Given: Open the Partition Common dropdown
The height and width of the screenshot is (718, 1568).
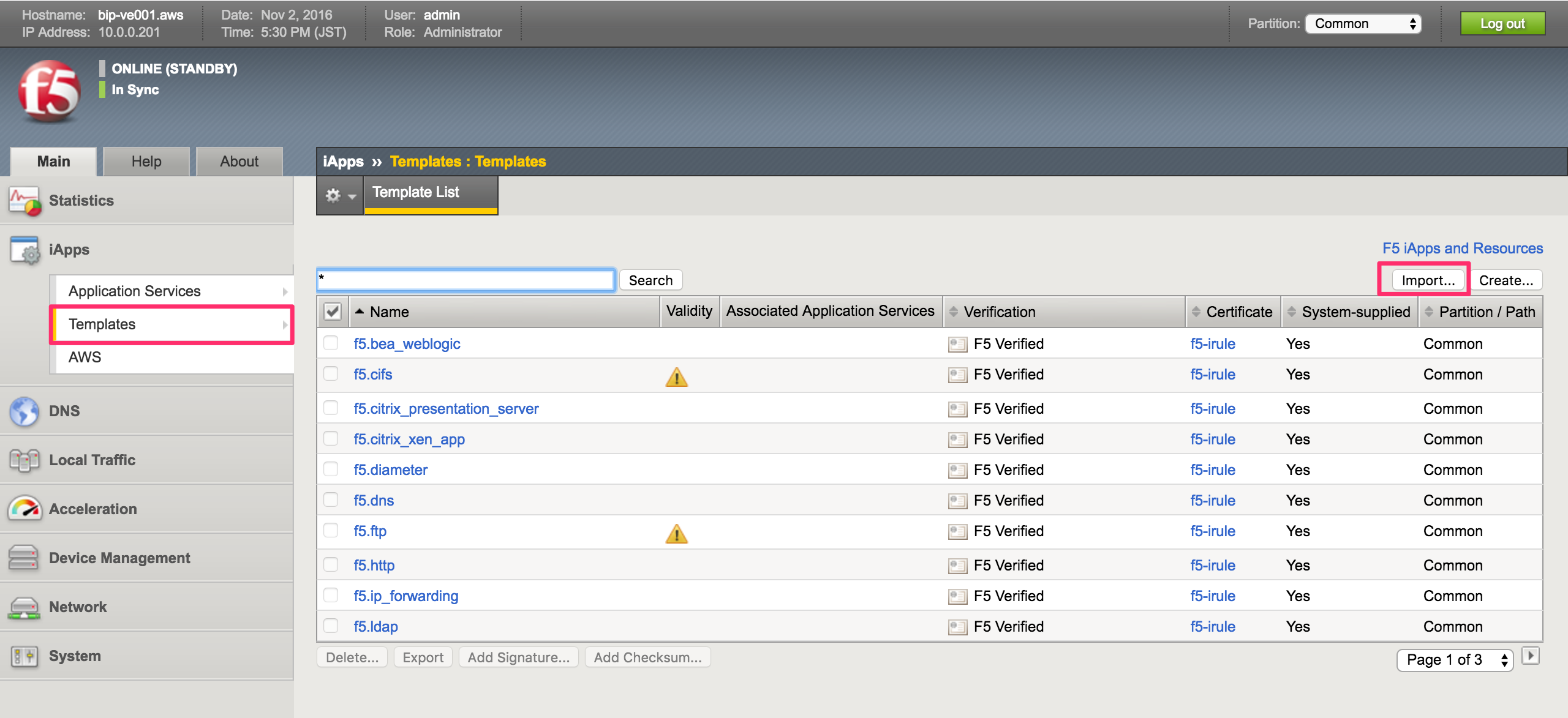Looking at the screenshot, I should click(1363, 24).
